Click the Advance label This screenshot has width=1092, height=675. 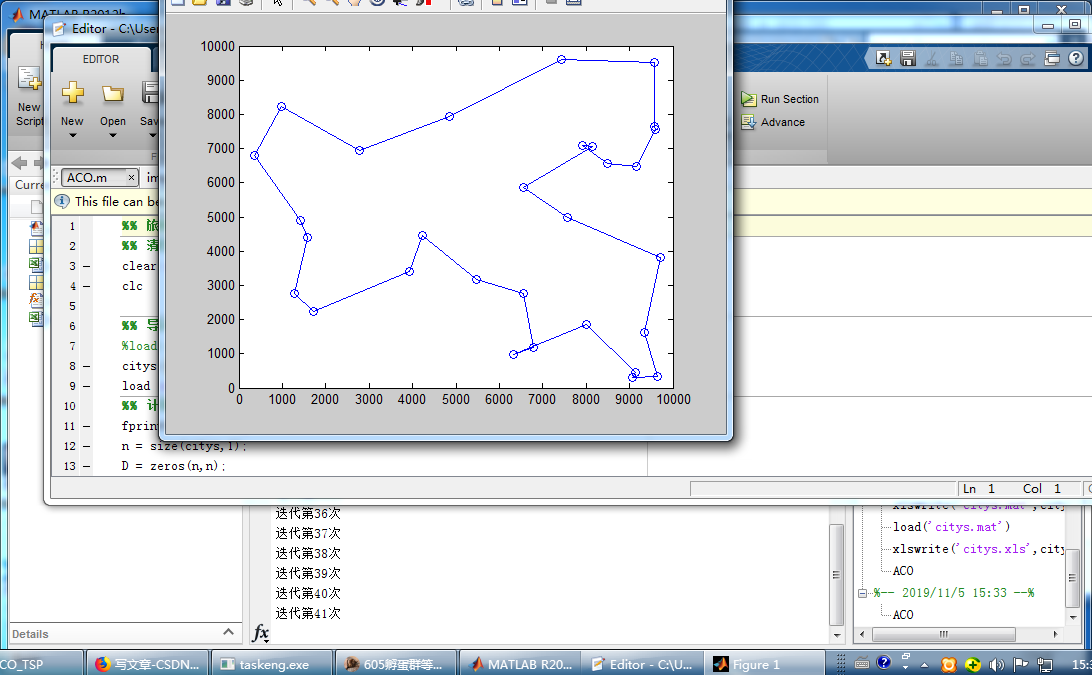point(783,122)
